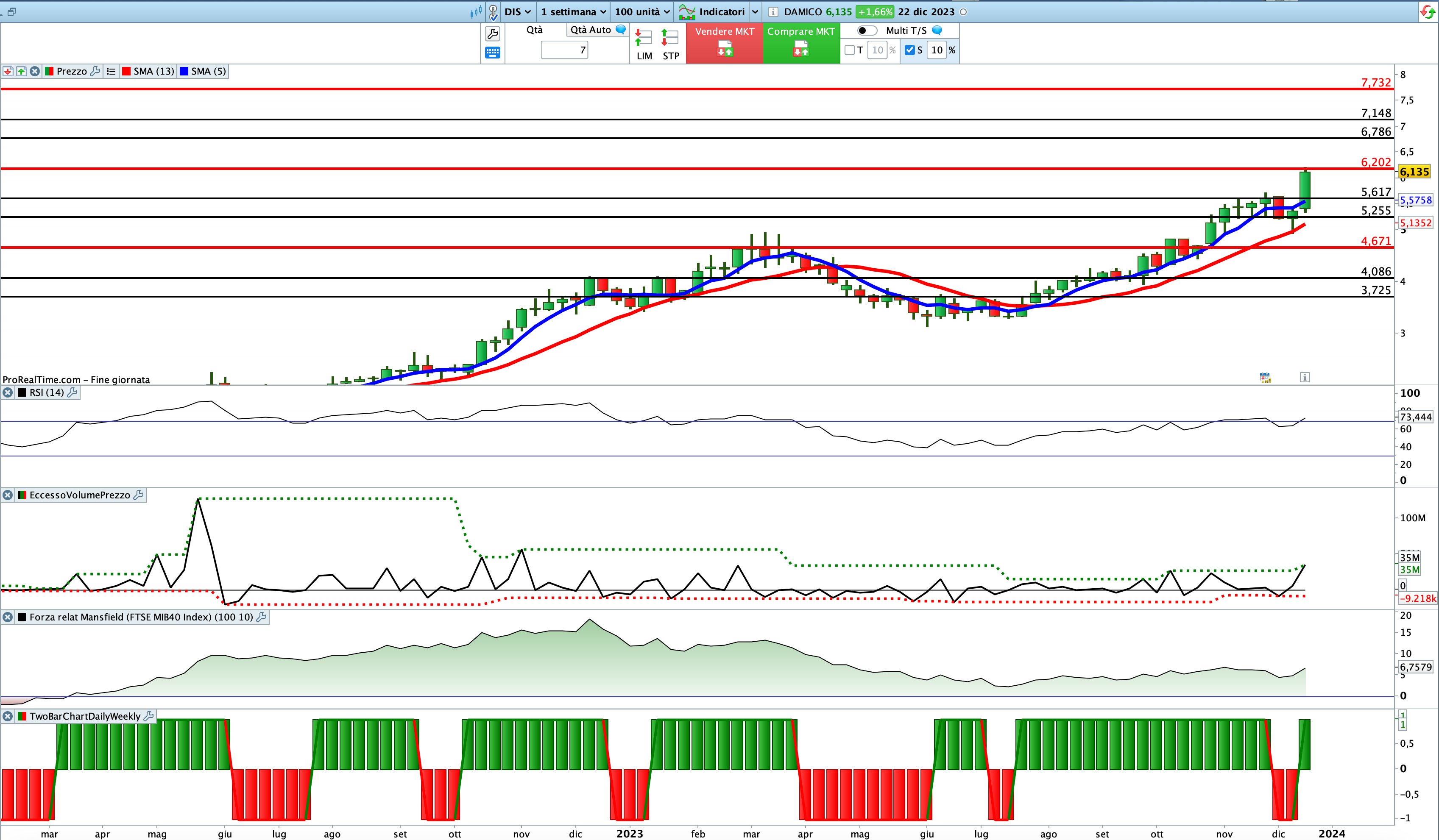The image size is (1439, 840).
Task: Place a LIM limit order
Action: click(x=644, y=45)
